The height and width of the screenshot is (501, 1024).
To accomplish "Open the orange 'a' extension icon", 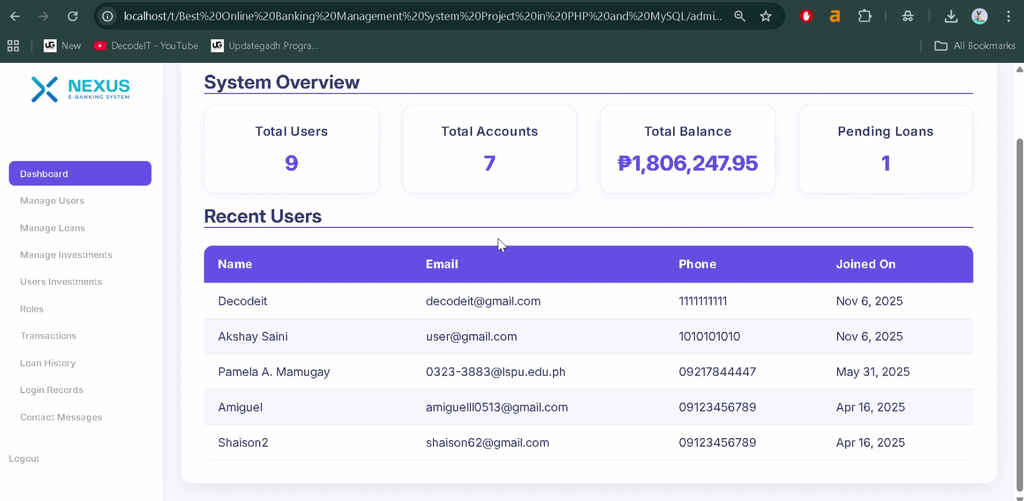I will 835,16.
